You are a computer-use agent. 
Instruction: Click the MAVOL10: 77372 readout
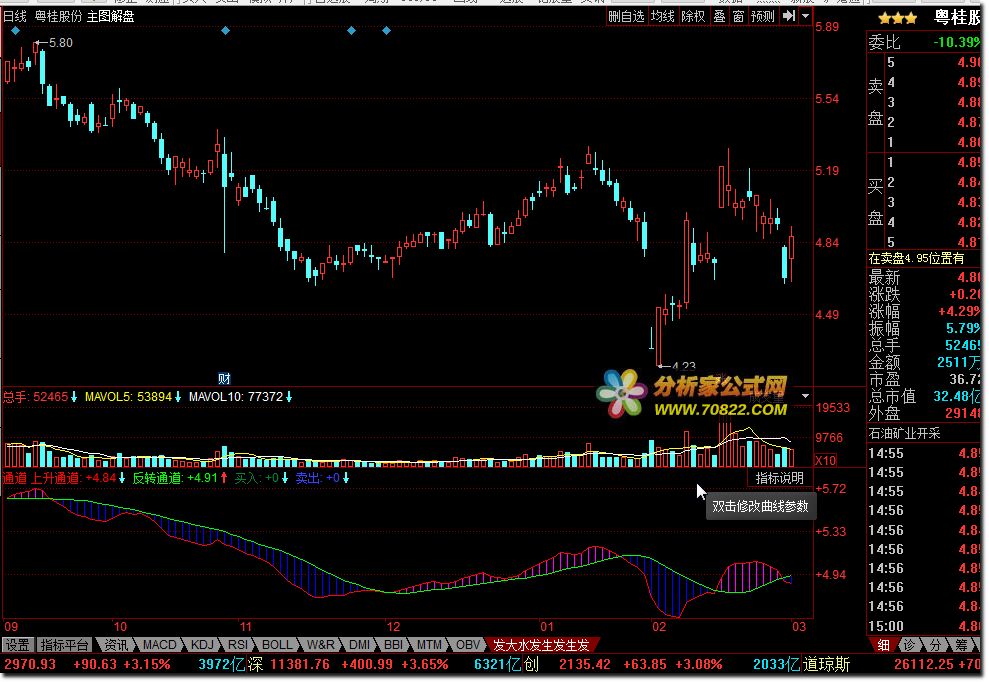[x=240, y=397]
